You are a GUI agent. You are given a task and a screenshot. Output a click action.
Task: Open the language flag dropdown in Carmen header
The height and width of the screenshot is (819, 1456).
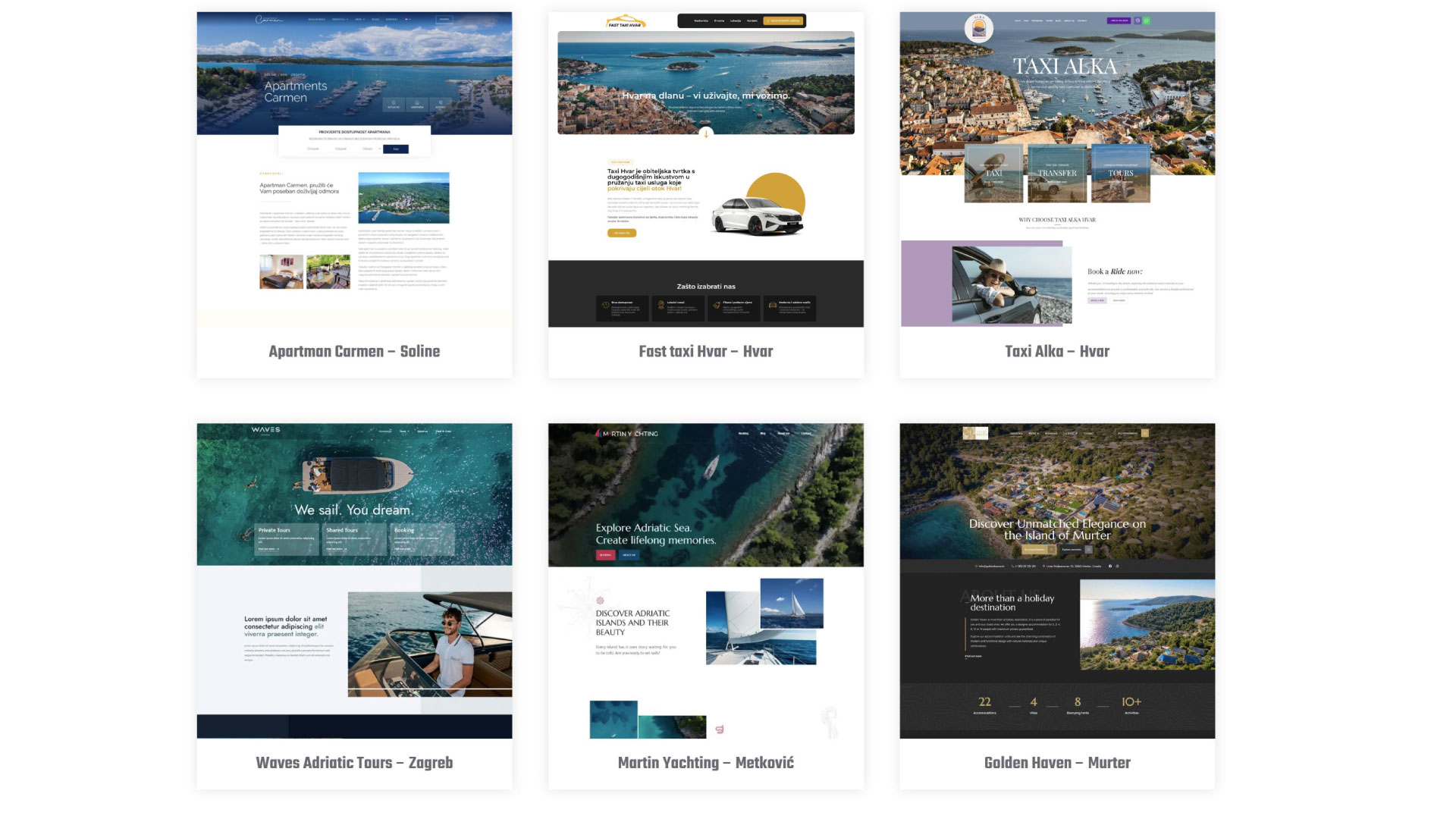[408, 20]
